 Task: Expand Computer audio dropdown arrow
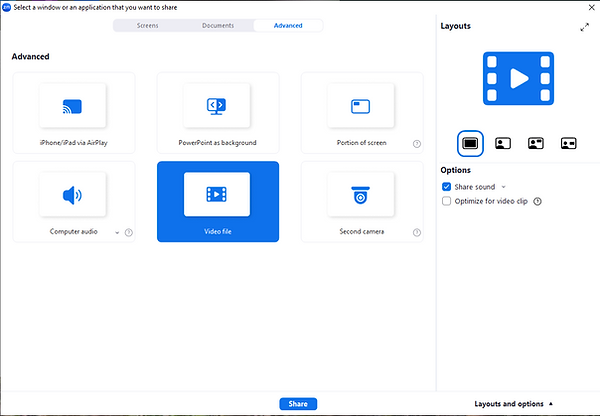point(117,232)
